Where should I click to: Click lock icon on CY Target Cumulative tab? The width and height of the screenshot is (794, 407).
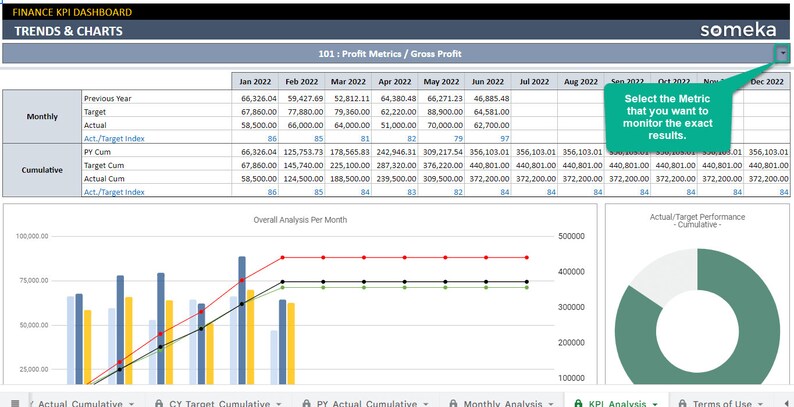(159, 403)
